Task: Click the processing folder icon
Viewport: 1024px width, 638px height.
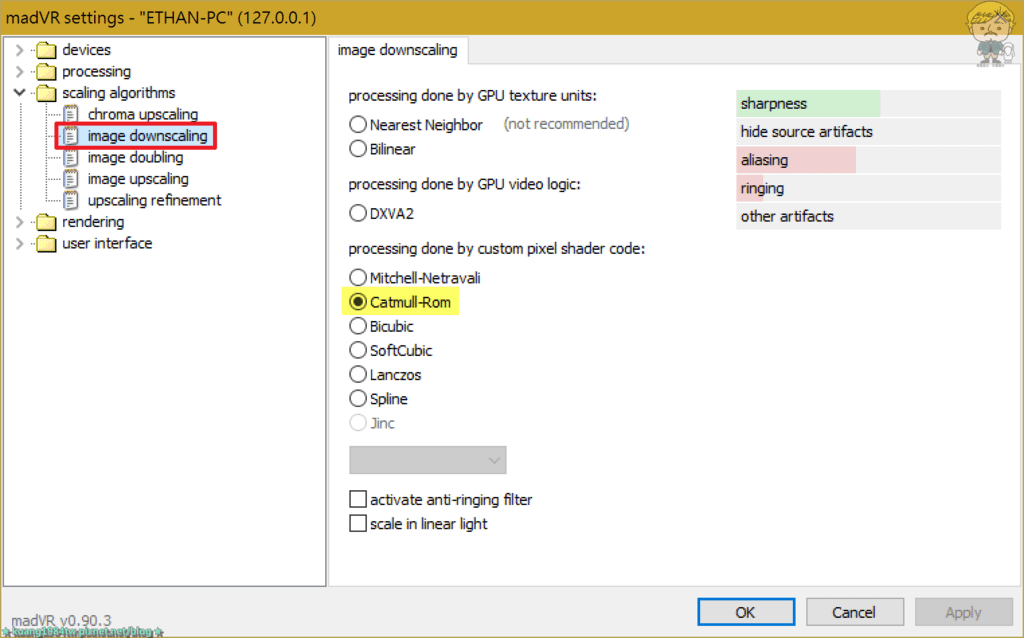Action: click(x=46, y=71)
